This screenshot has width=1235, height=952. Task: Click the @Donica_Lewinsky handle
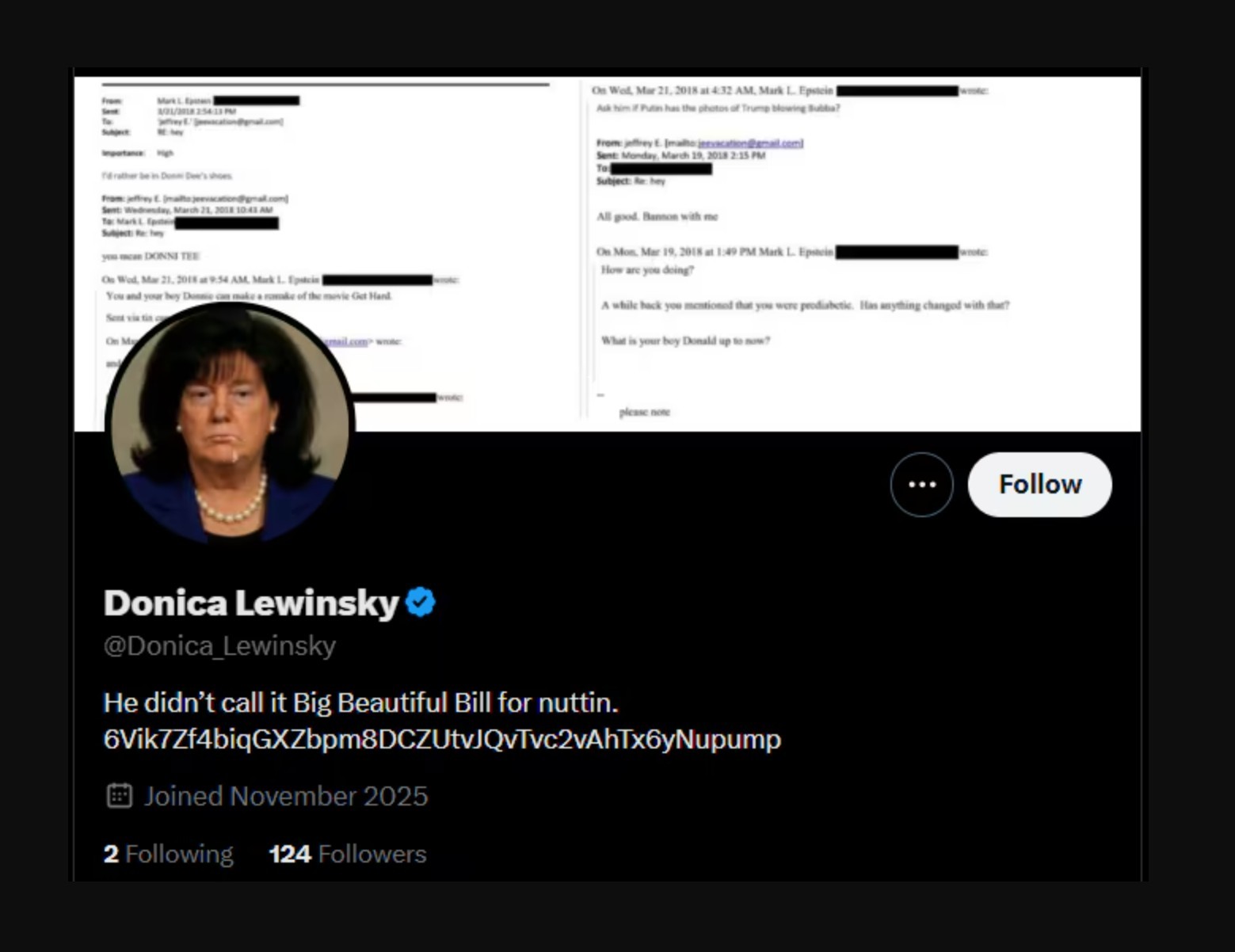(x=219, y=646)
